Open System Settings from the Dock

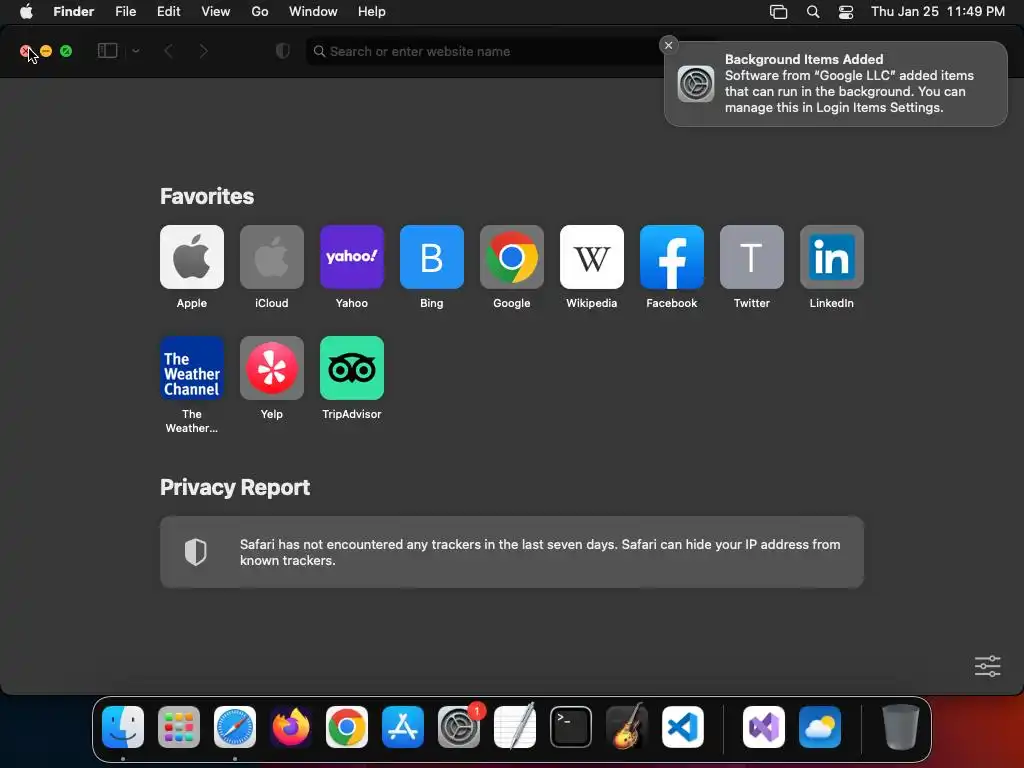tap(458, 727)
